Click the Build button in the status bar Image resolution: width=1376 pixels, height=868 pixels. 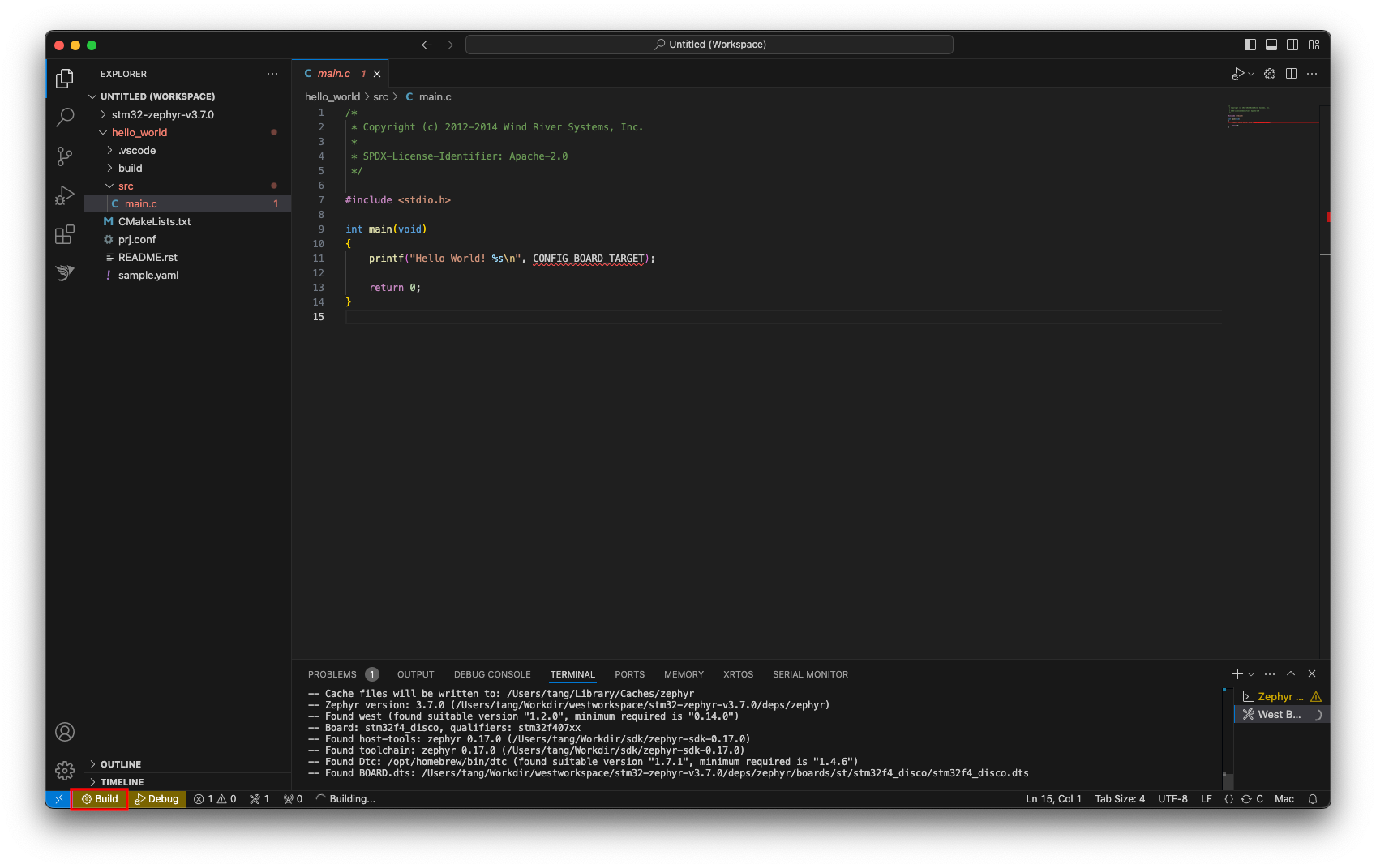[x=99, y=798]
